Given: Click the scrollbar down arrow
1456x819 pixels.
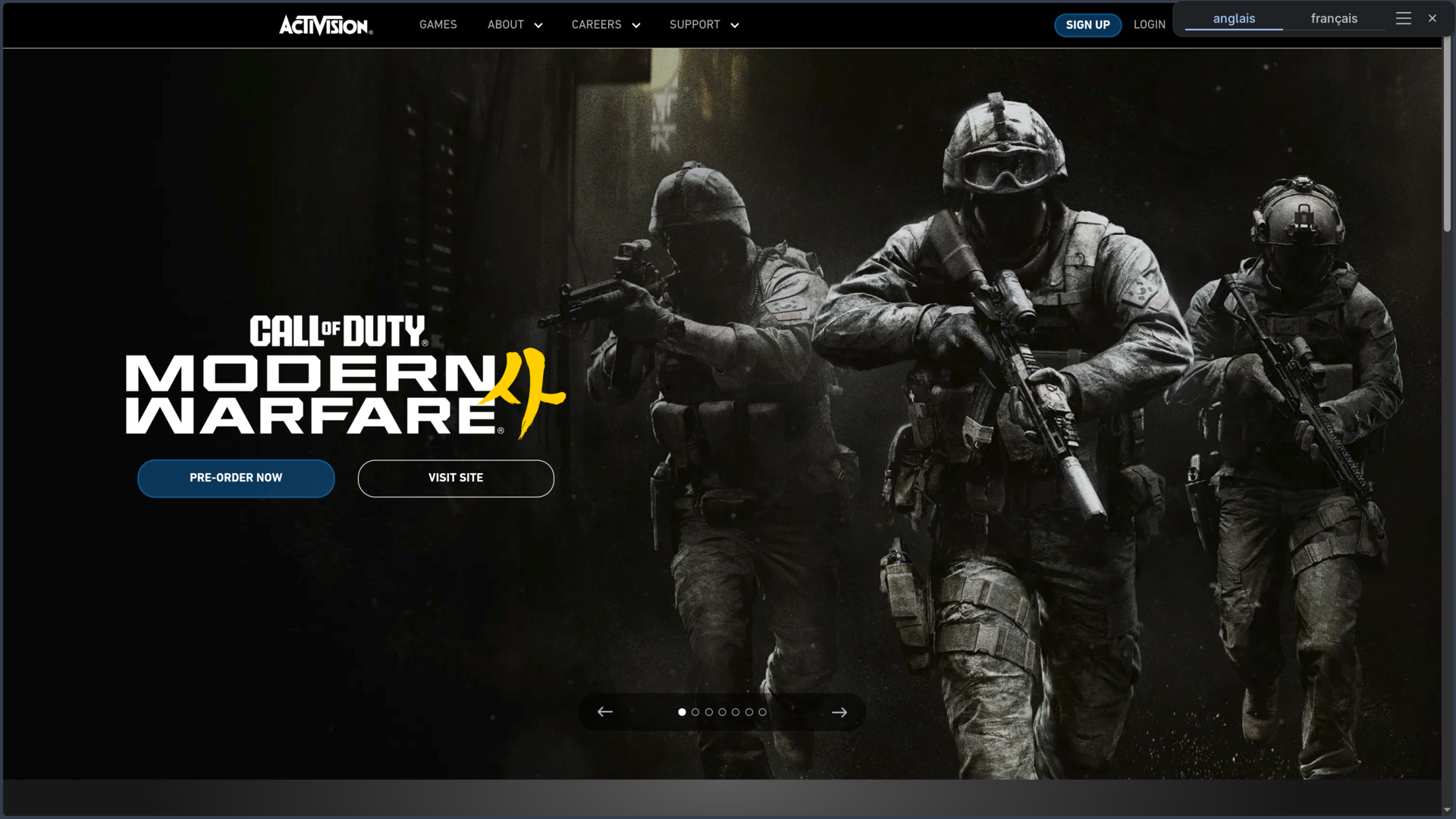Looking at the screenshot, I should pos(1447,810).
